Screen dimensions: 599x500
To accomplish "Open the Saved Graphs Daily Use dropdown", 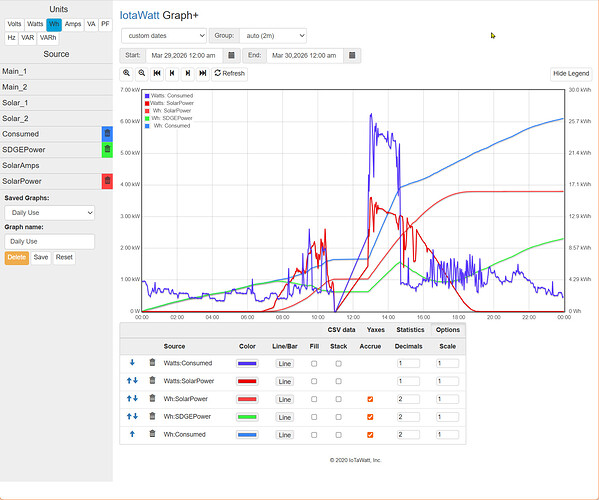I will [x=50, y=213].
